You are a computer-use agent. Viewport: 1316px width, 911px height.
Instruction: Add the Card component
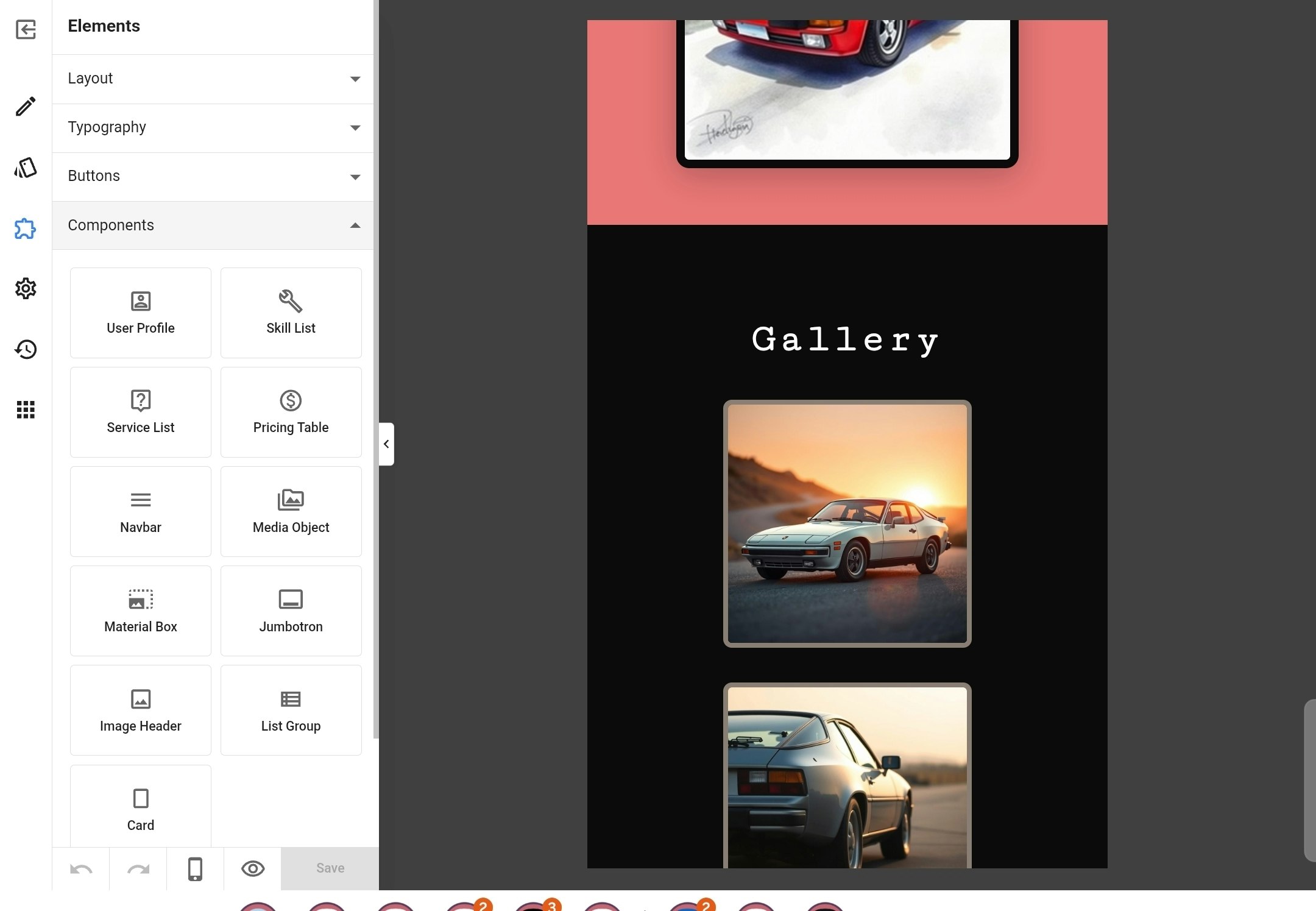tap(140, 809)
